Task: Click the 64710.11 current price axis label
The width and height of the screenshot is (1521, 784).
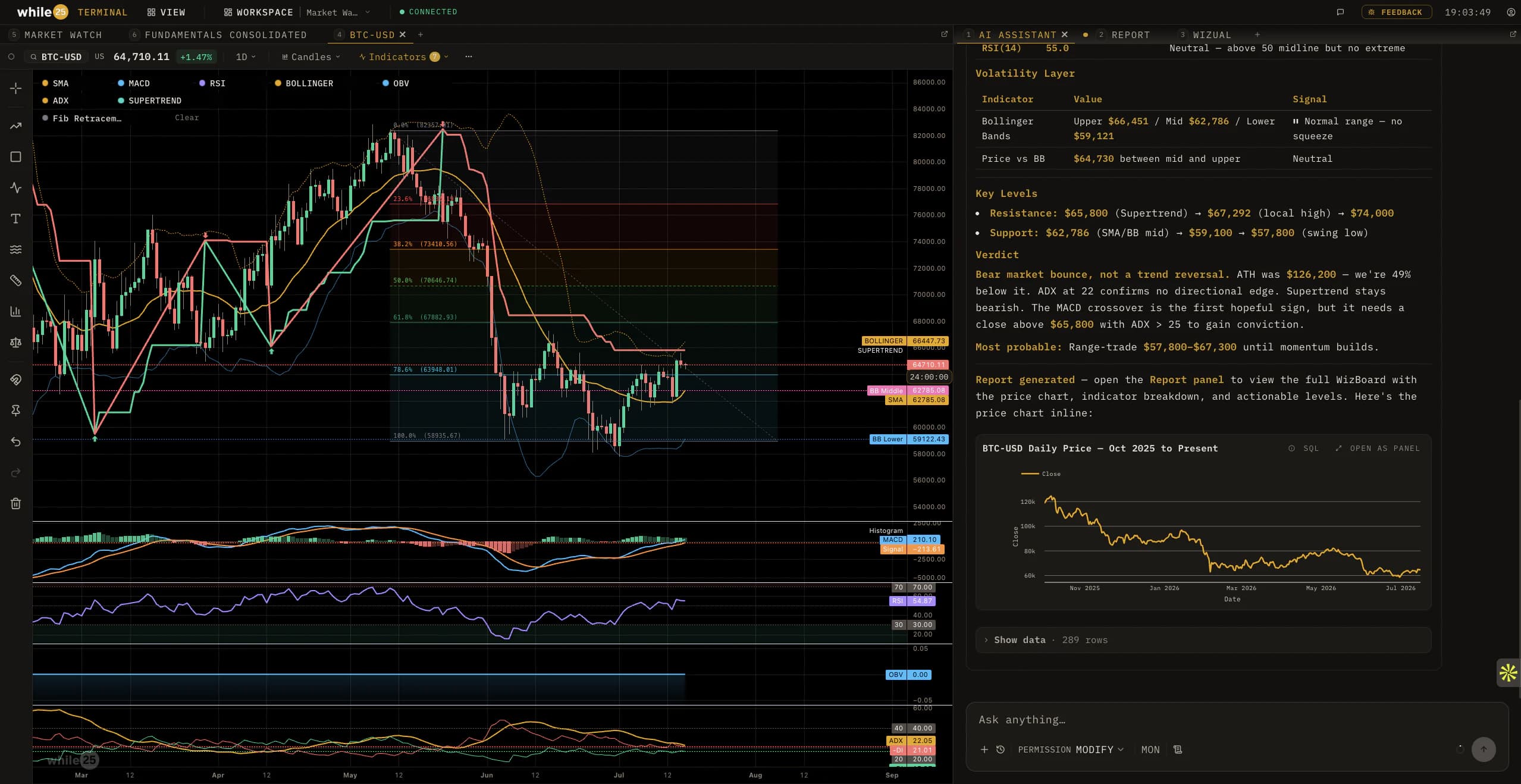Action: click(x=928, y=365)
